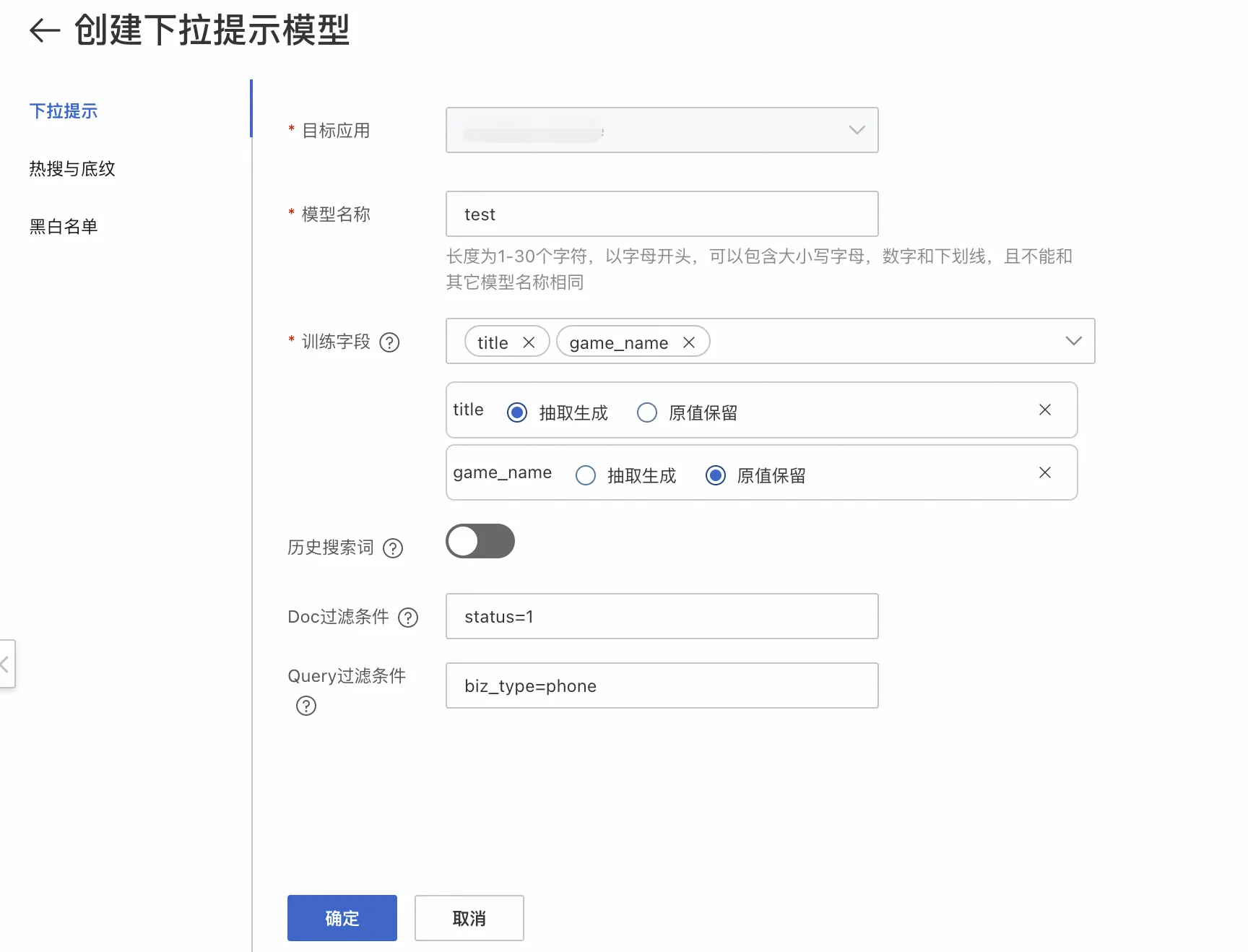Show help for Query过滤条件
Image resolution: width=1248 pixels, height=952 pixels.
[x=306, y=706]
